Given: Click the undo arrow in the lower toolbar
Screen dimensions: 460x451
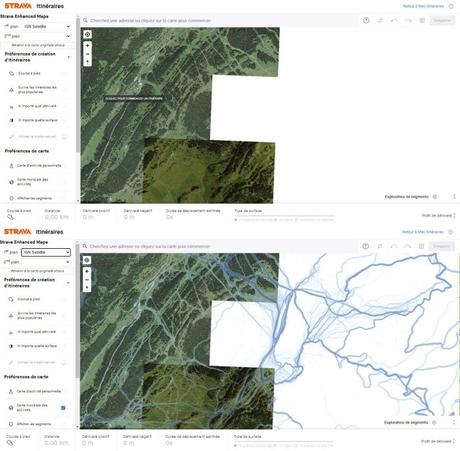Looking at the screenshot, I should pos(394,246).
